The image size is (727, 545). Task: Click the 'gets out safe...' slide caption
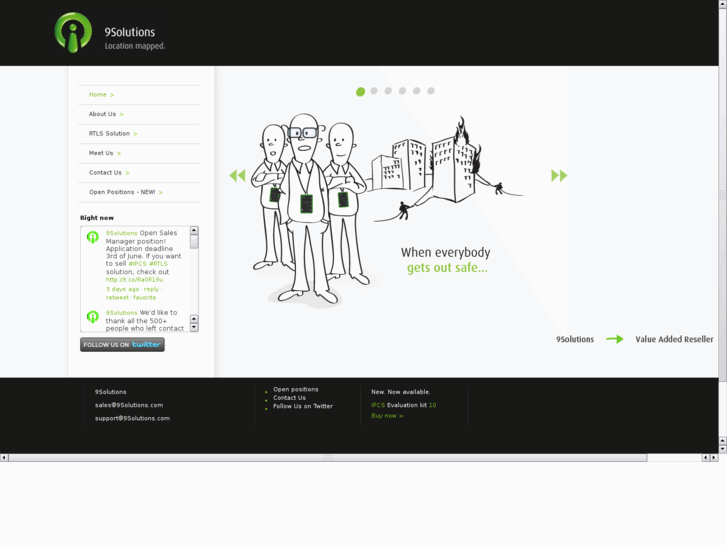coord(447,268)
